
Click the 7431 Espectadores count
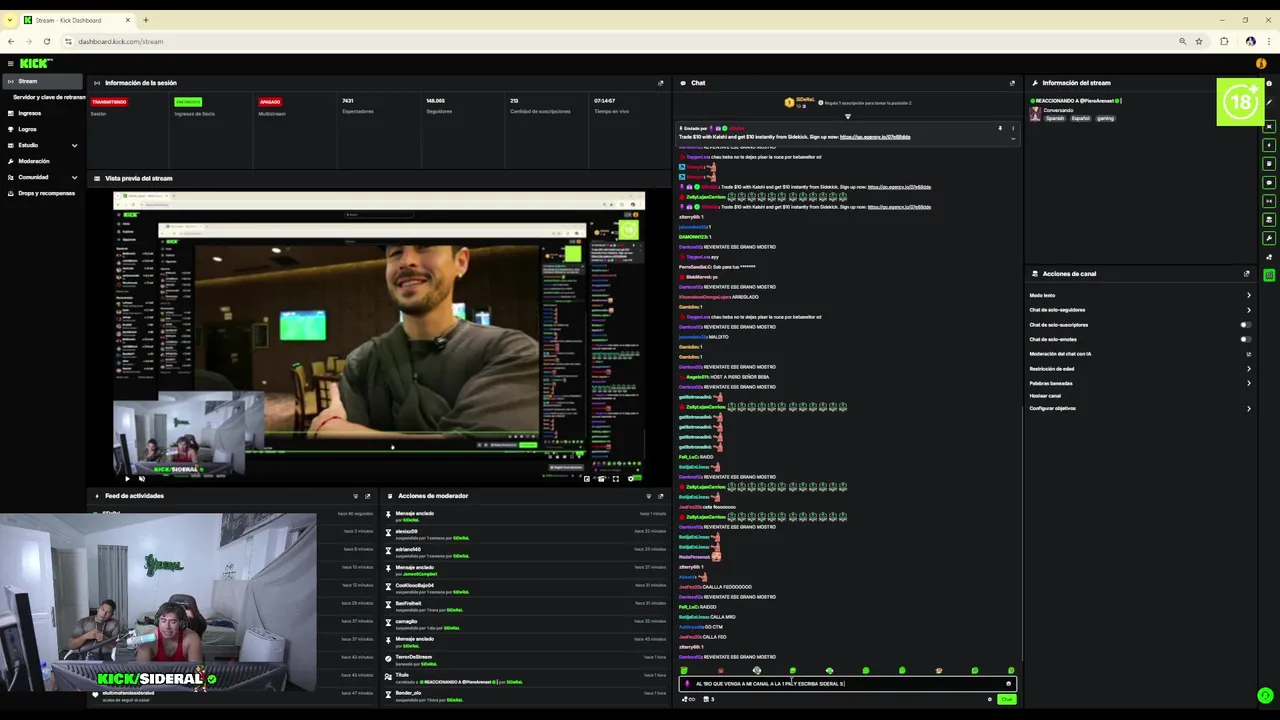click(x=348, y=101)
